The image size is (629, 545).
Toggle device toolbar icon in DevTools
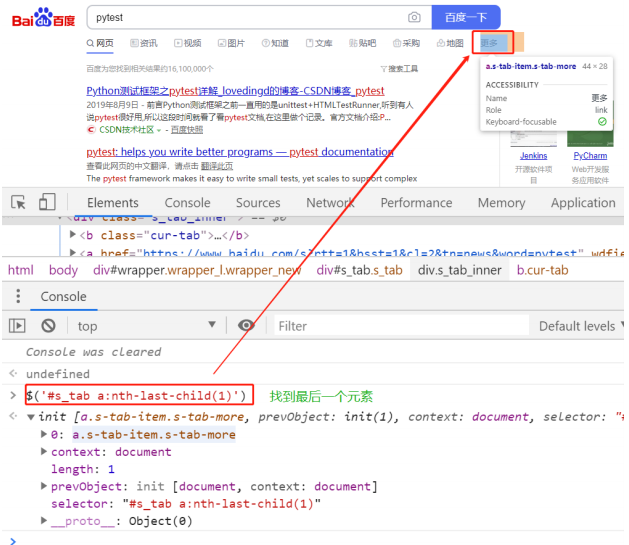(47, 202)
